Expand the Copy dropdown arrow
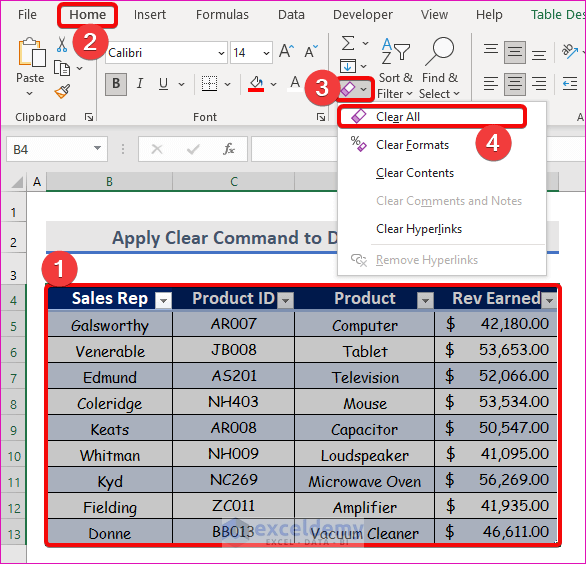The width and height of the screenshot is (586, 564). tap(79, 68)
